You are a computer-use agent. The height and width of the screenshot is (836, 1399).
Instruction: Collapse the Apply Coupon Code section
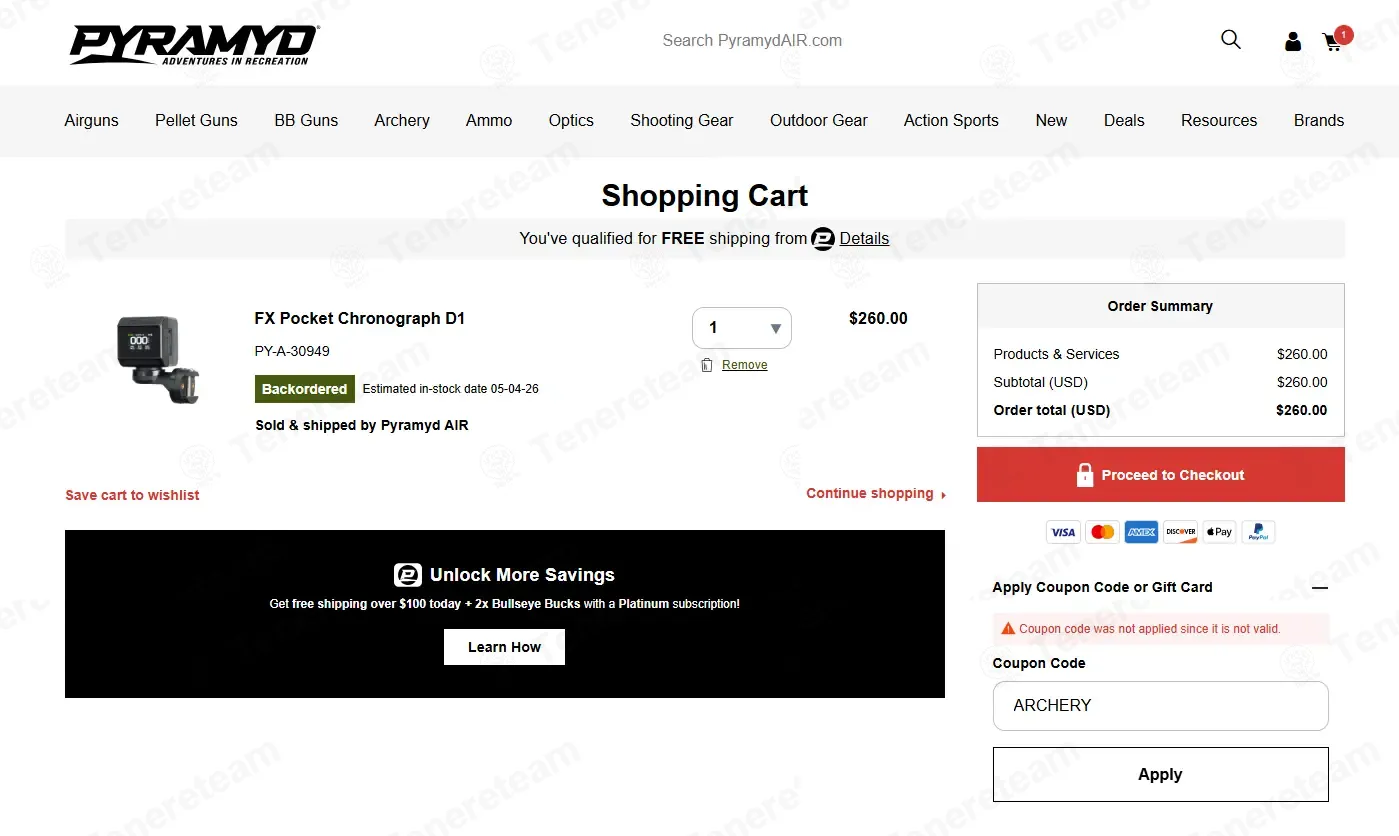(x=1320, y=588)
